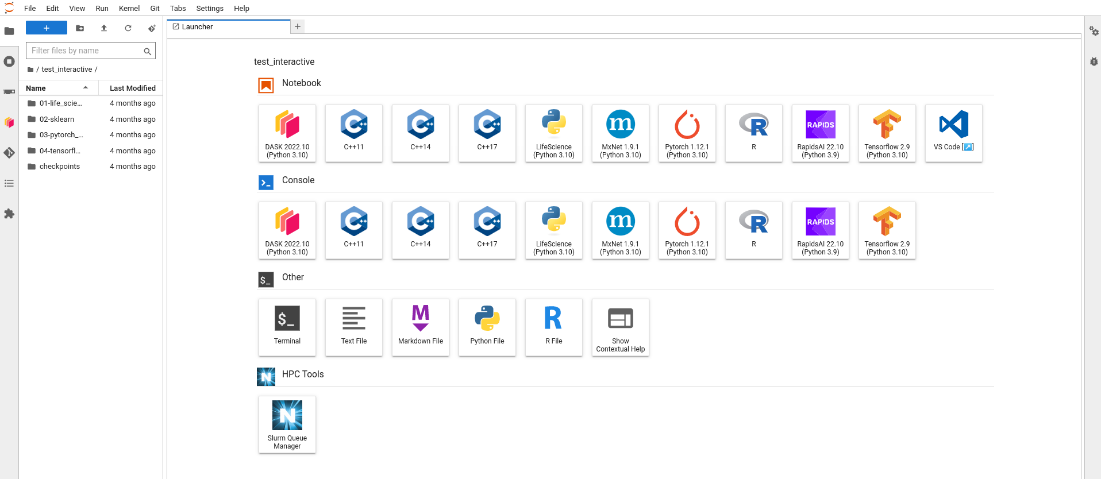Refresh the file browser
This screenshot has height=479, width=1101.
point(128,28)
